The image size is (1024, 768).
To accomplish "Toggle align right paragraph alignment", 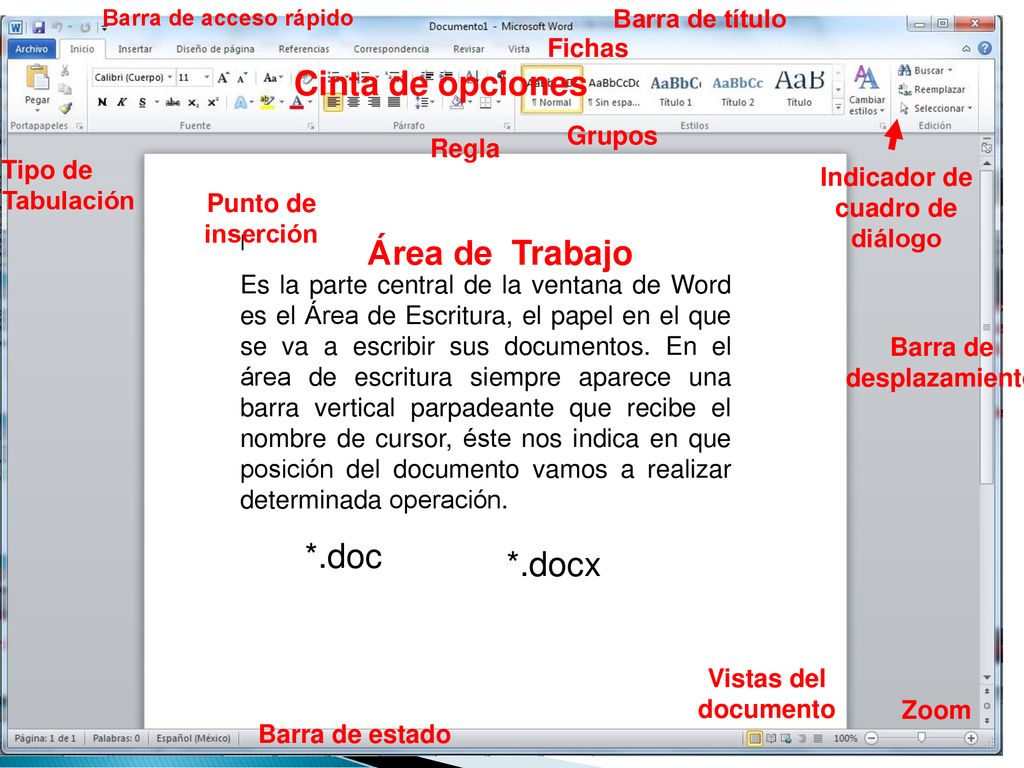I will click(x=374, y=103).
